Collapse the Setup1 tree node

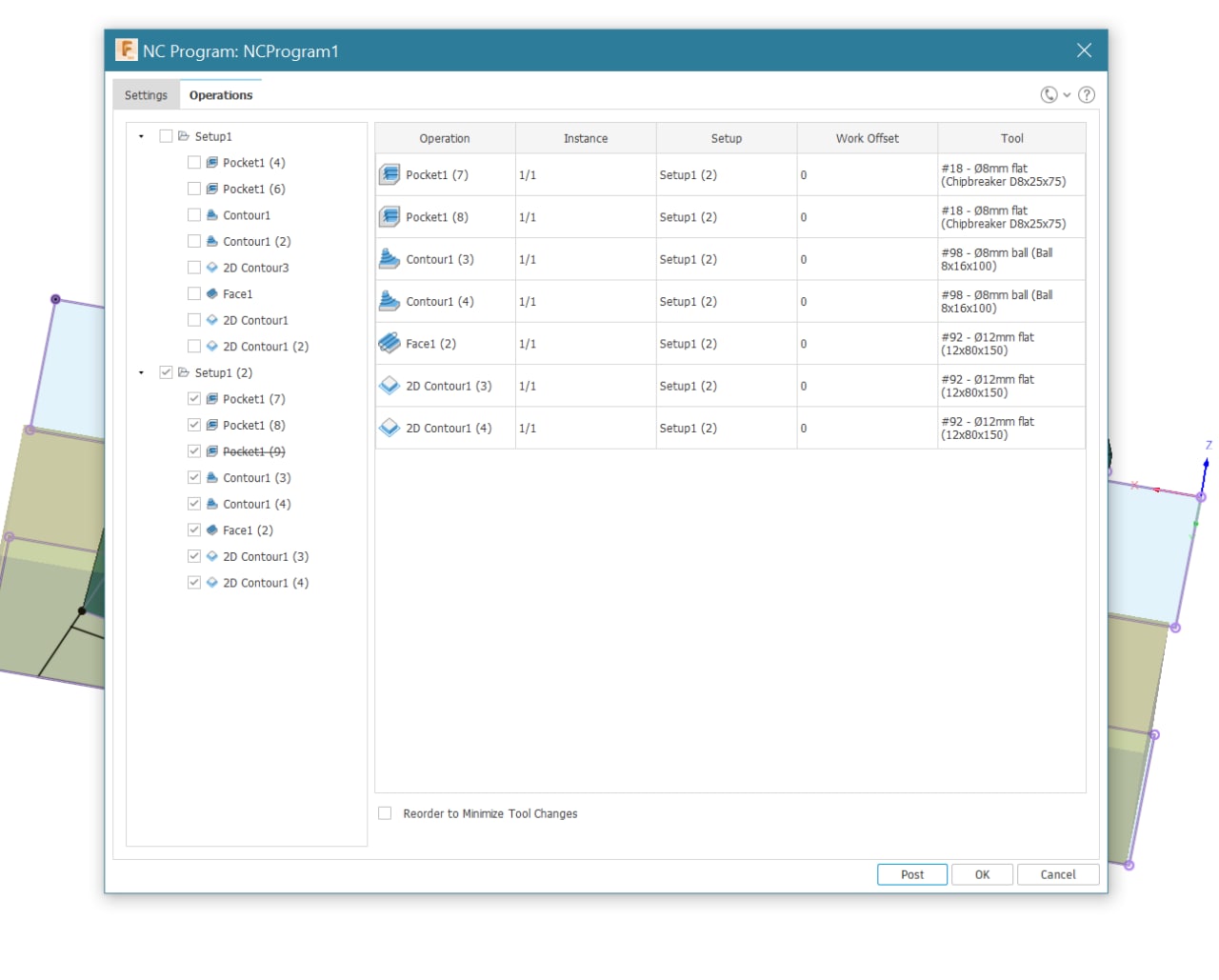tap(141, 136)
